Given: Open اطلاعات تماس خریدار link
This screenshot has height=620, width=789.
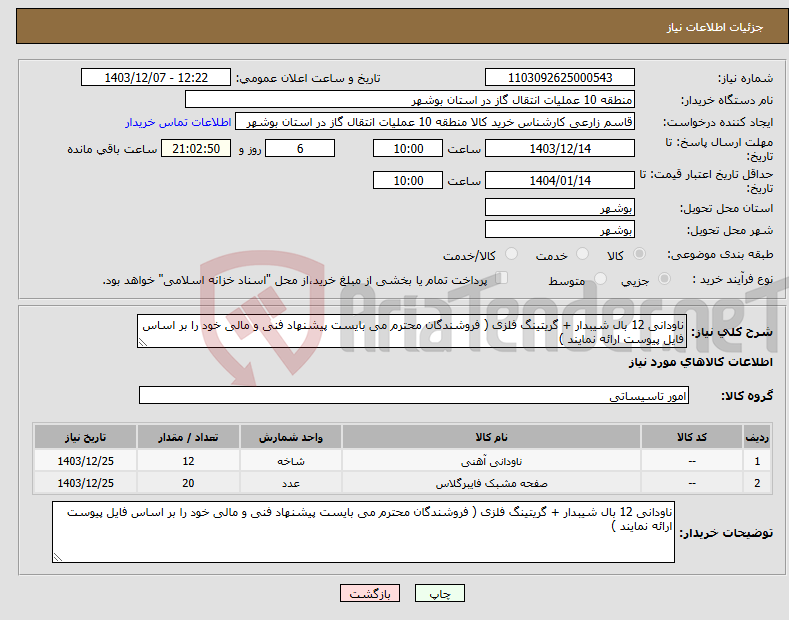Looking at the screenshot, I should tap(178, 122).
